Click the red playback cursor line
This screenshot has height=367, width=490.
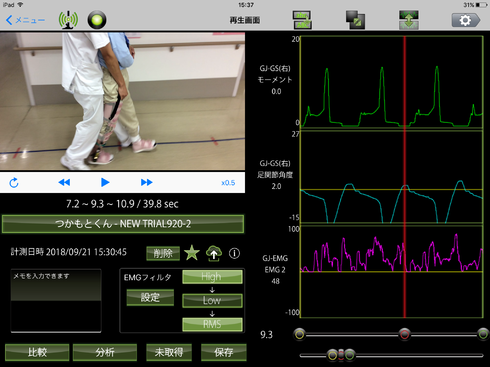[405, 177]
